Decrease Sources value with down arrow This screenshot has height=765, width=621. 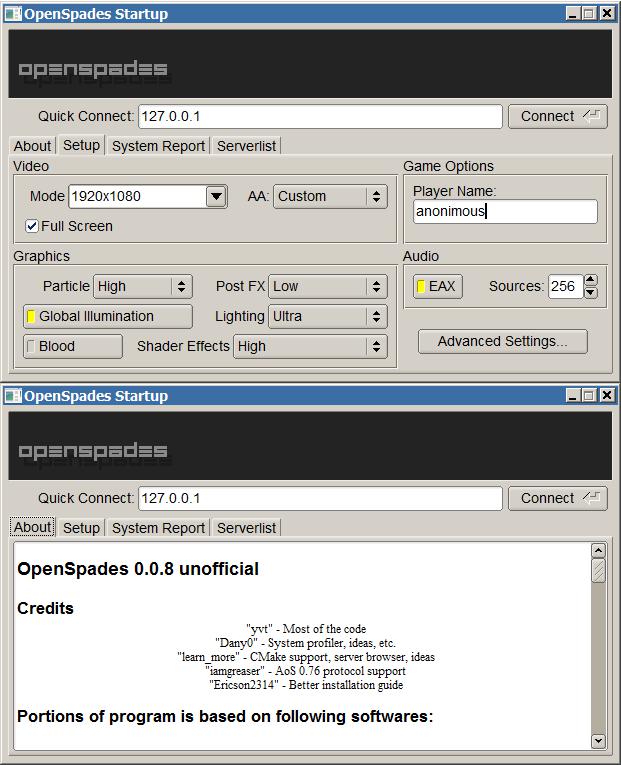pyautogui.click(x=590, y=292)
